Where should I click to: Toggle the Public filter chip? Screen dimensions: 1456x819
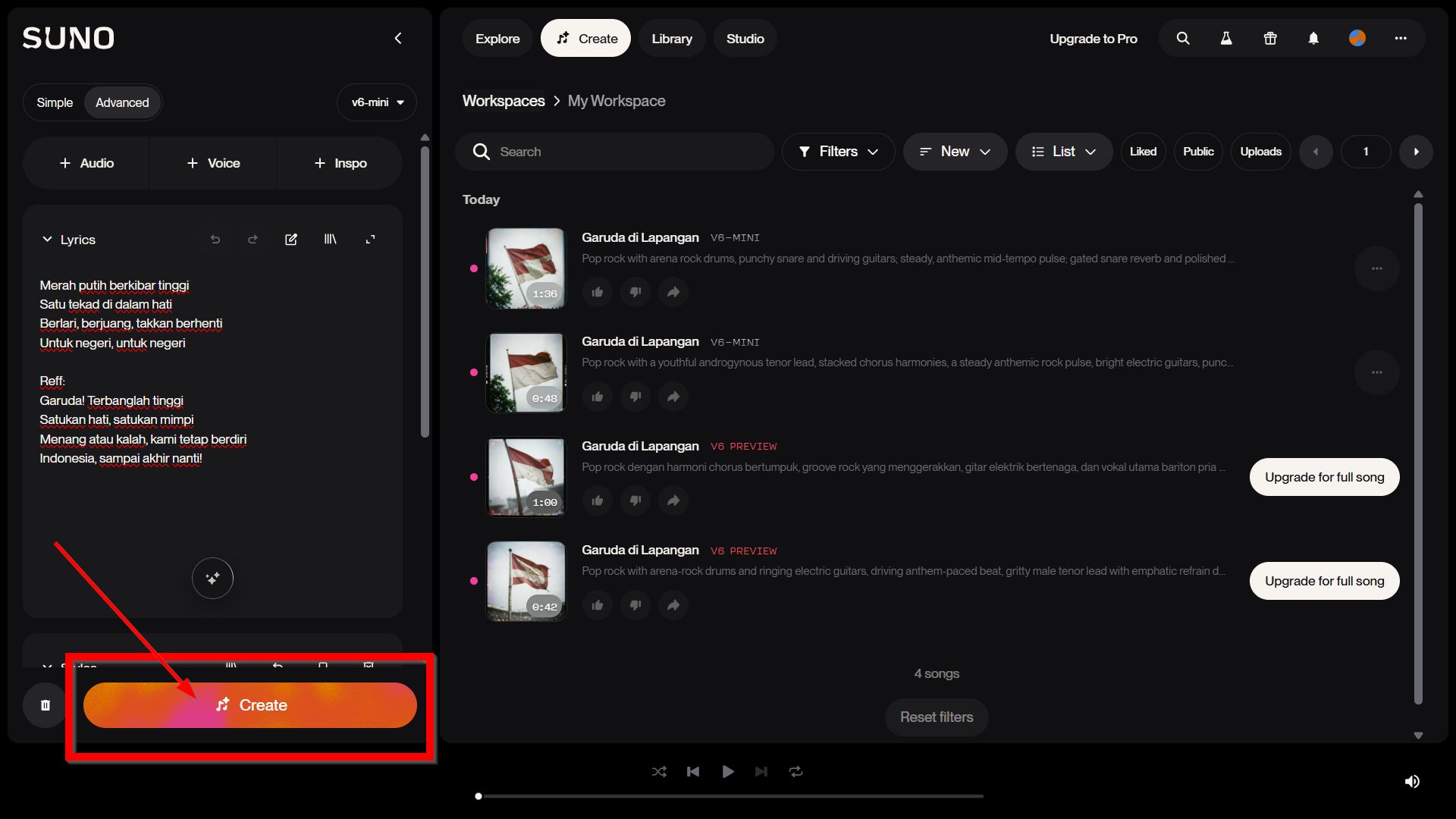click(x=1198, y=152)
